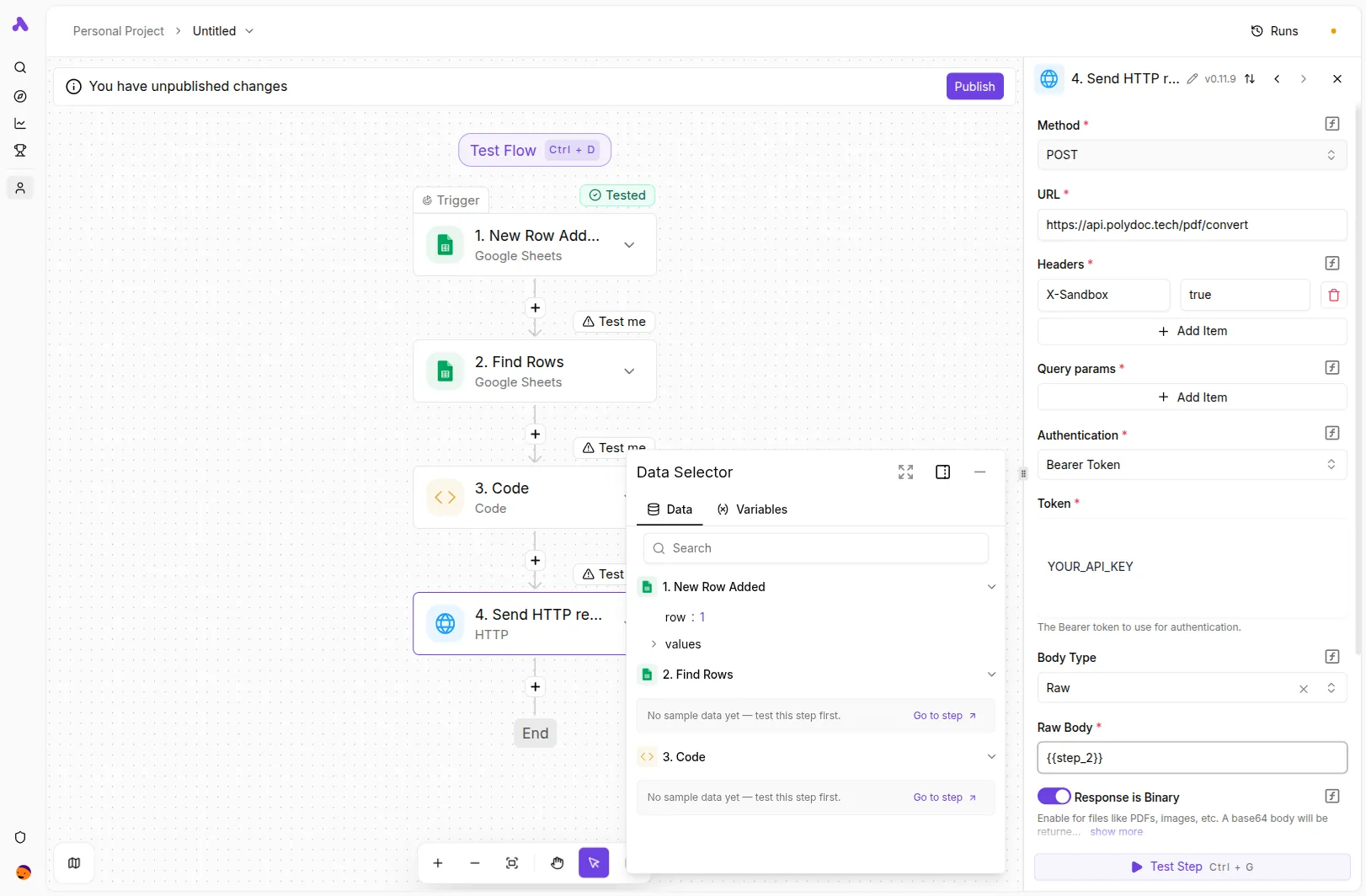Click Go to step for Find Rows
The image size is (1366, 896).
(945, 716)
